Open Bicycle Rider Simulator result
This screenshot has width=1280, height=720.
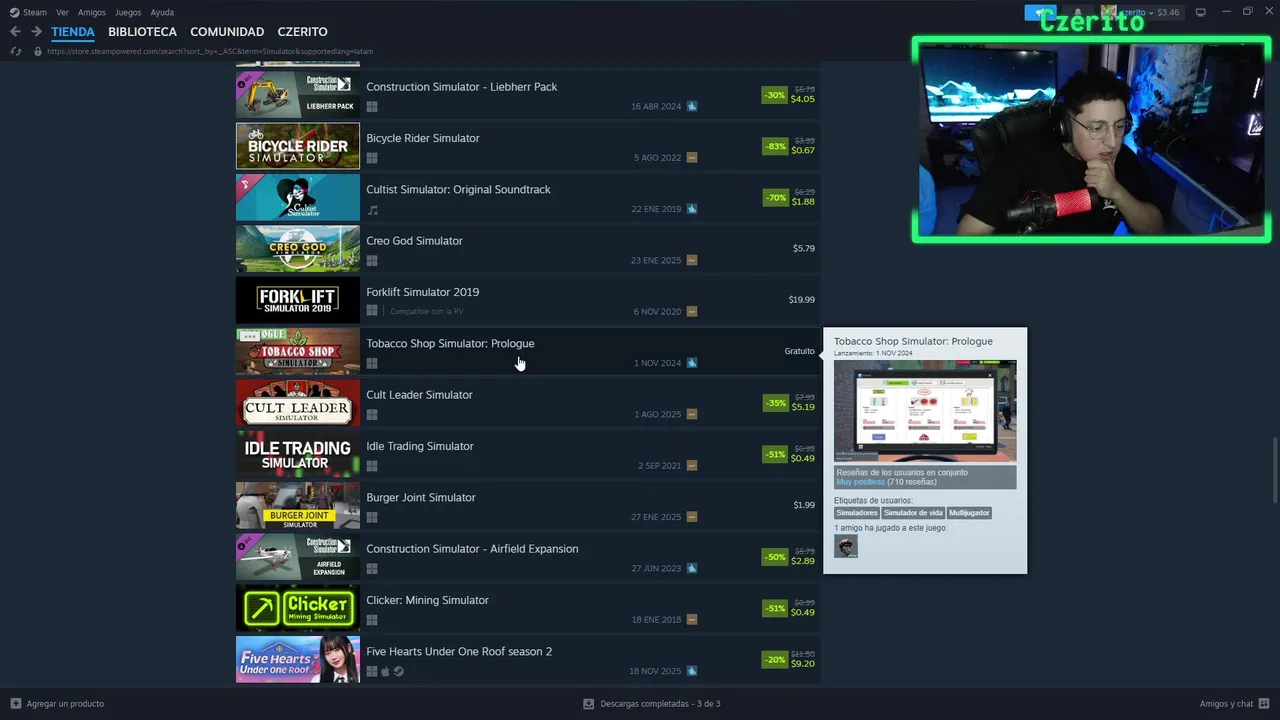(528, 147)
